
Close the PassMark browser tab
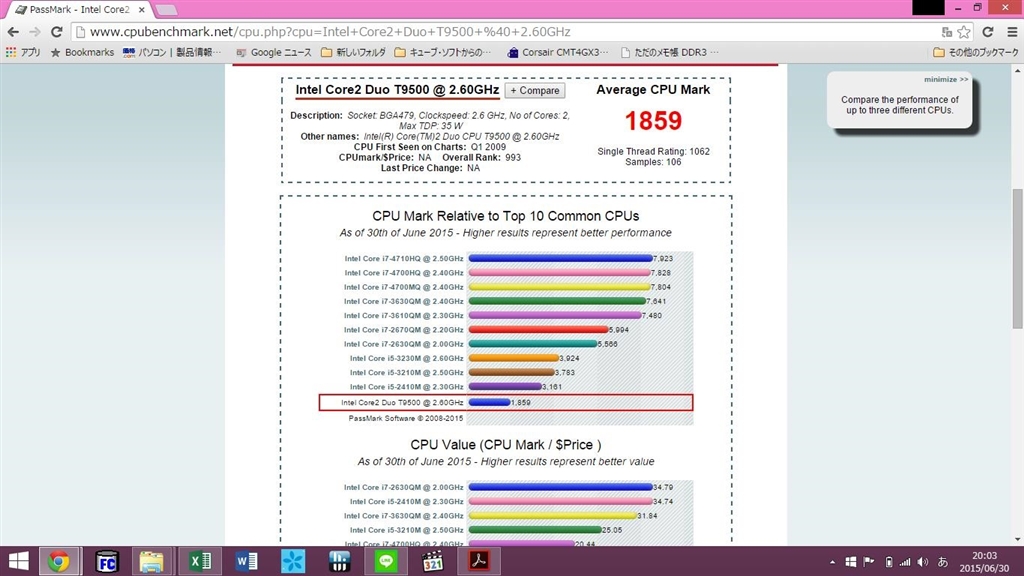coord(142,10)
